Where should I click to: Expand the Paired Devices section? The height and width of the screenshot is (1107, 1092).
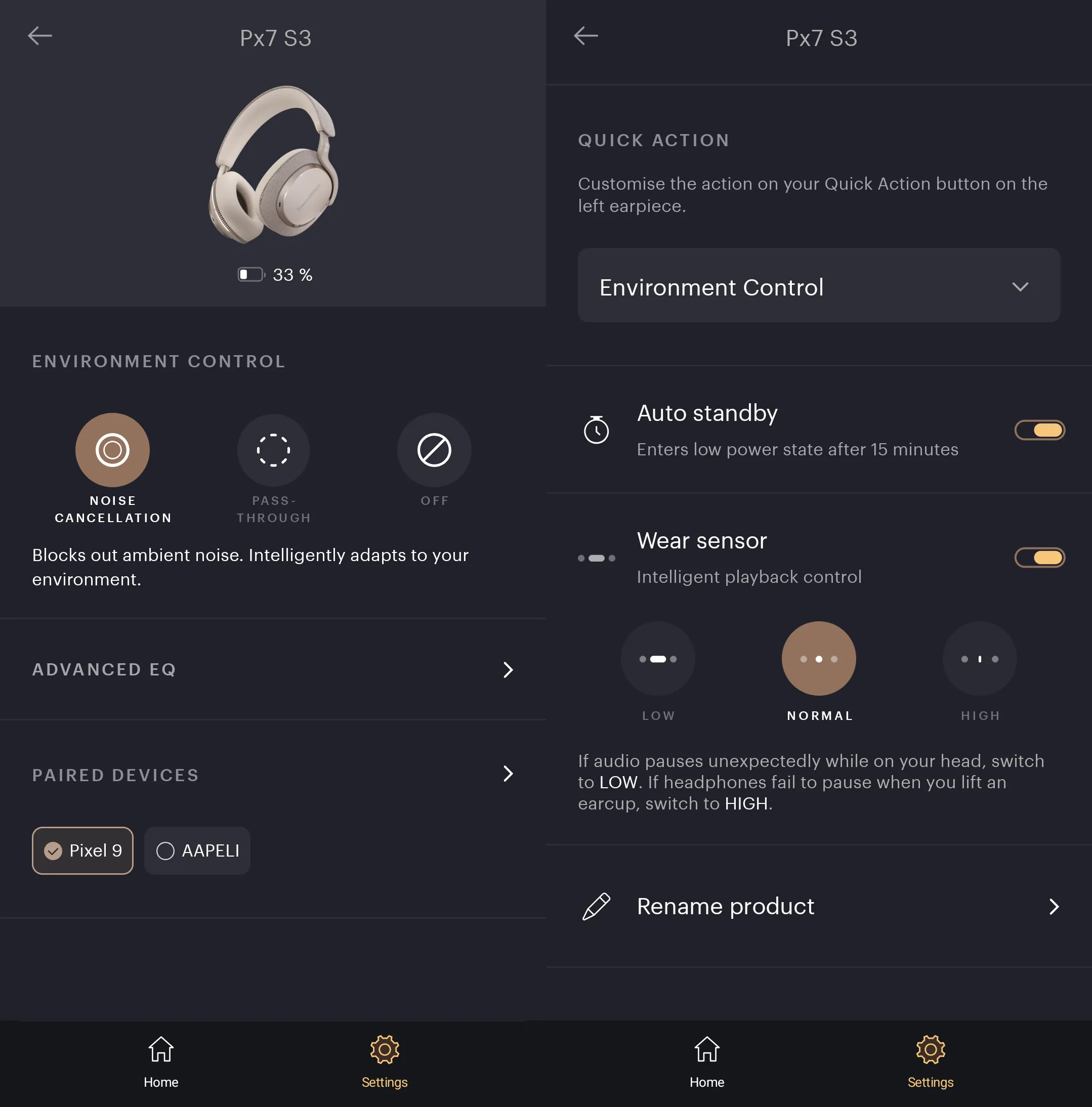pyautogui.click(x=273, y=774)
